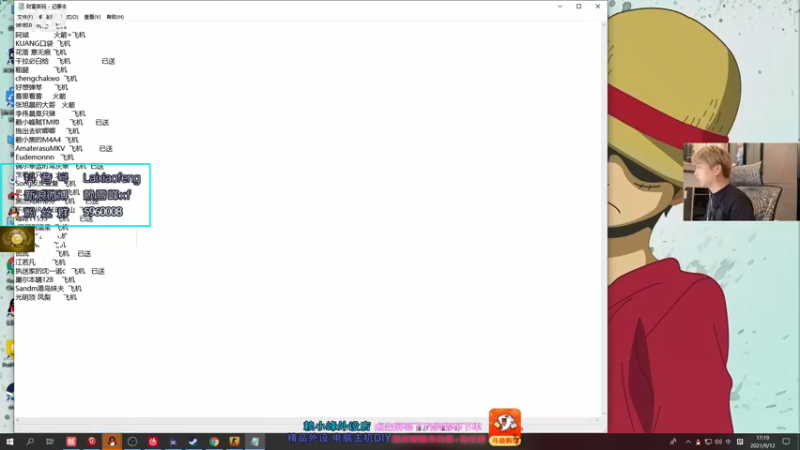
Task: Click the volume speaker tray icon
Action: pos(718,442)
